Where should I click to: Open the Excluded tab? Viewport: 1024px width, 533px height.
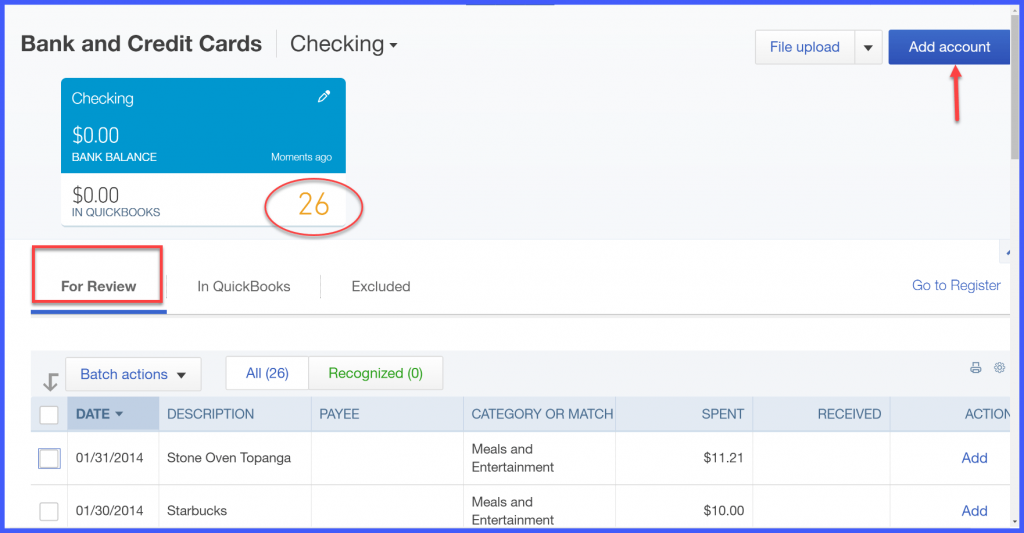click(x=381, y=286)
